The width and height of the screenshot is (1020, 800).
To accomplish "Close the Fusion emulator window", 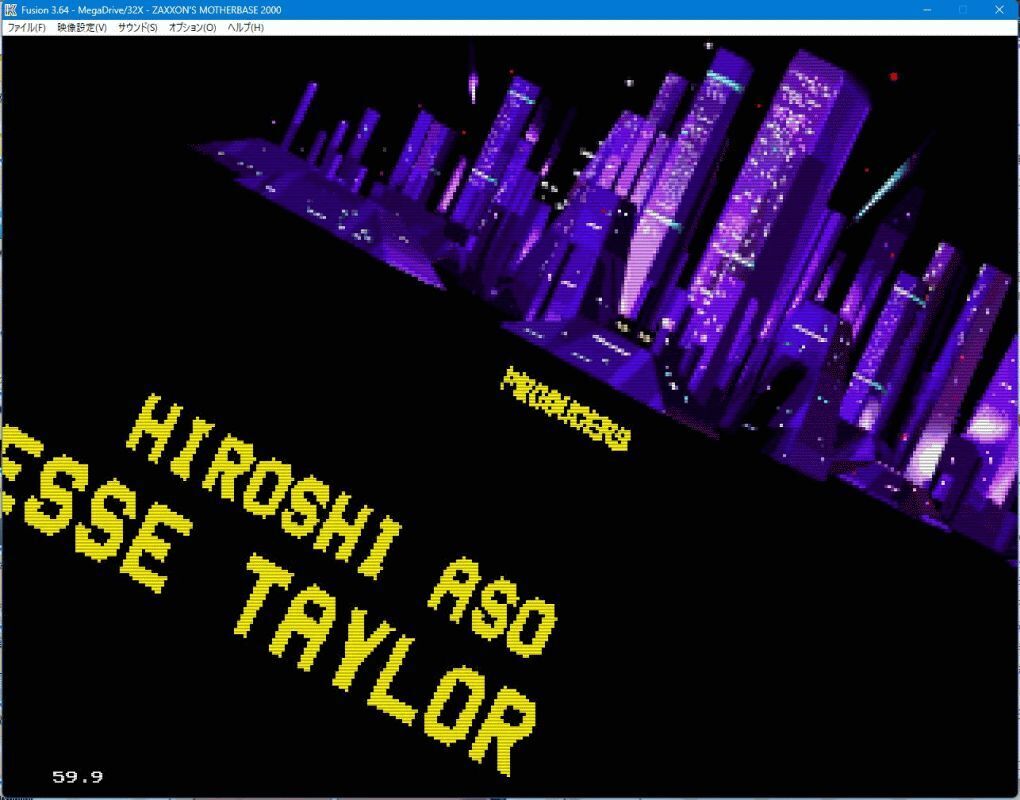I will 999,10.
